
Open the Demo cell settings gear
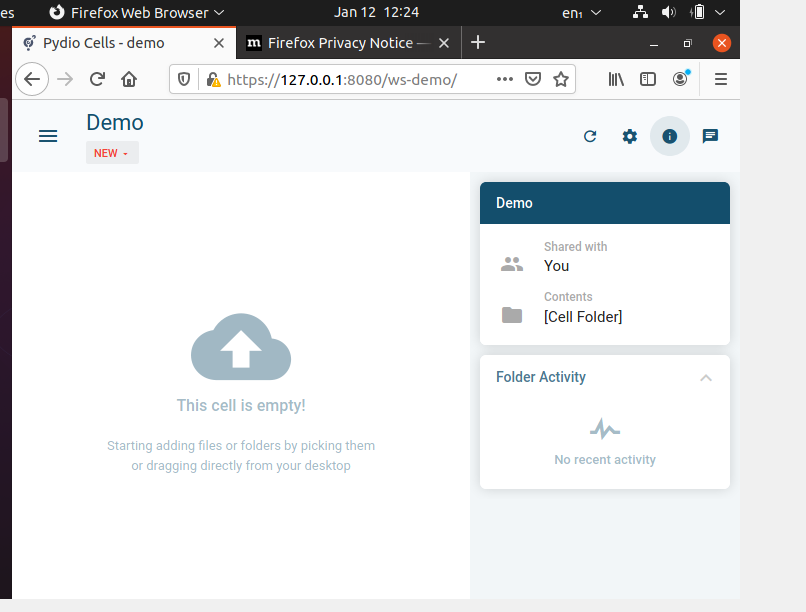630,136
